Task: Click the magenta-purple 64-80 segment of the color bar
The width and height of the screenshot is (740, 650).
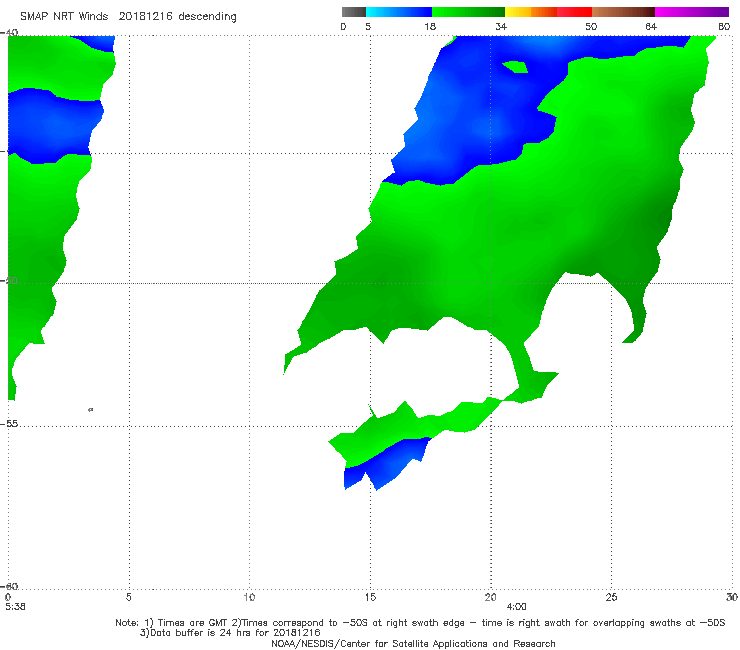Action: point(692,12)
